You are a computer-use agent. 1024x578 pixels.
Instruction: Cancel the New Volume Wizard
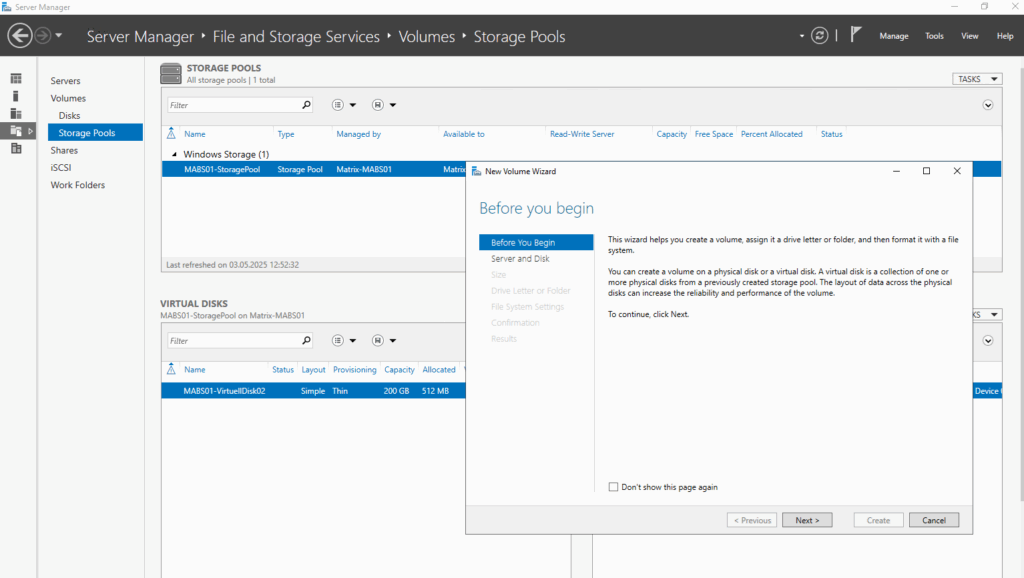pyautogui.click(x=934, y=520)
